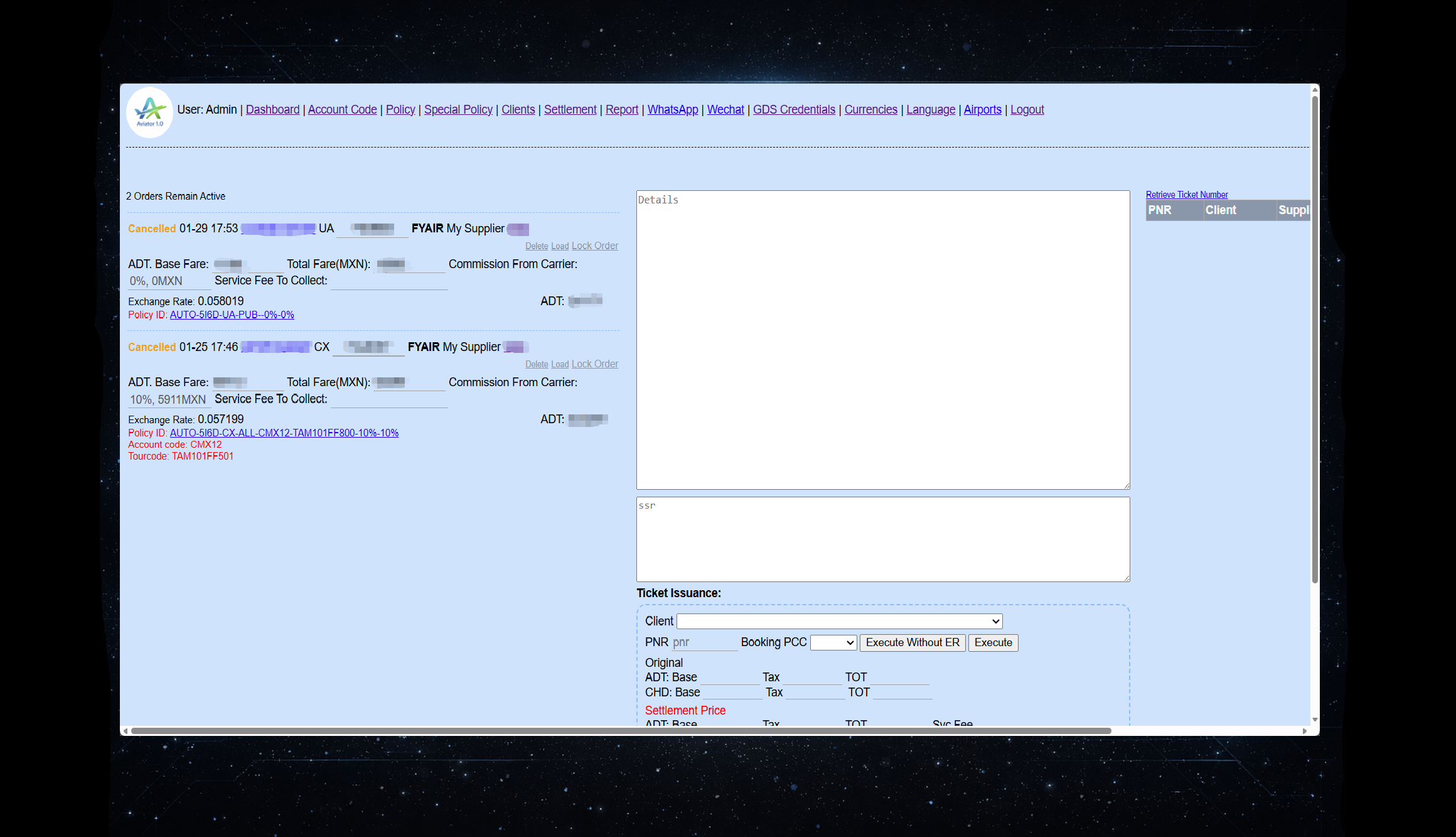
Task: Navigate to Special Policy
Action: [x=458, y=109]
